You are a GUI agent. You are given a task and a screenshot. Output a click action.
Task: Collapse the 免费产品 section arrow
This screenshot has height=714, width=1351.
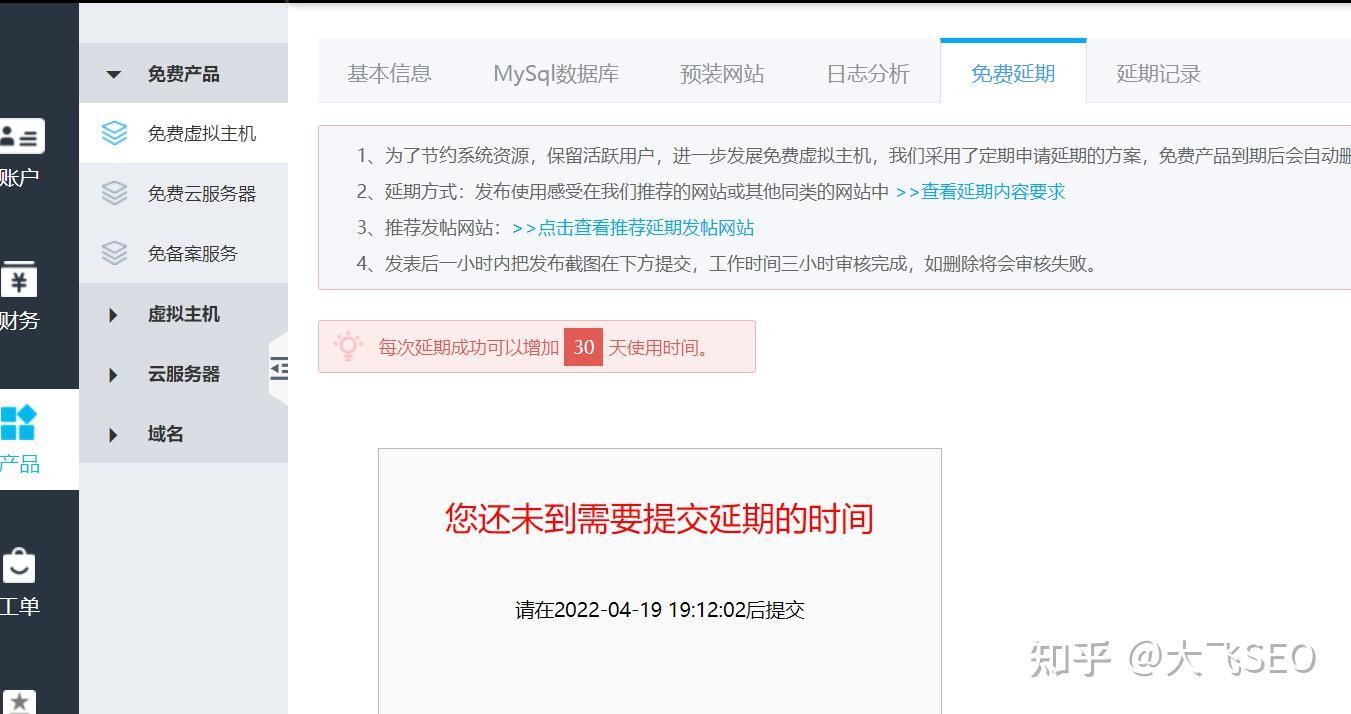click(x=113, y=74)
